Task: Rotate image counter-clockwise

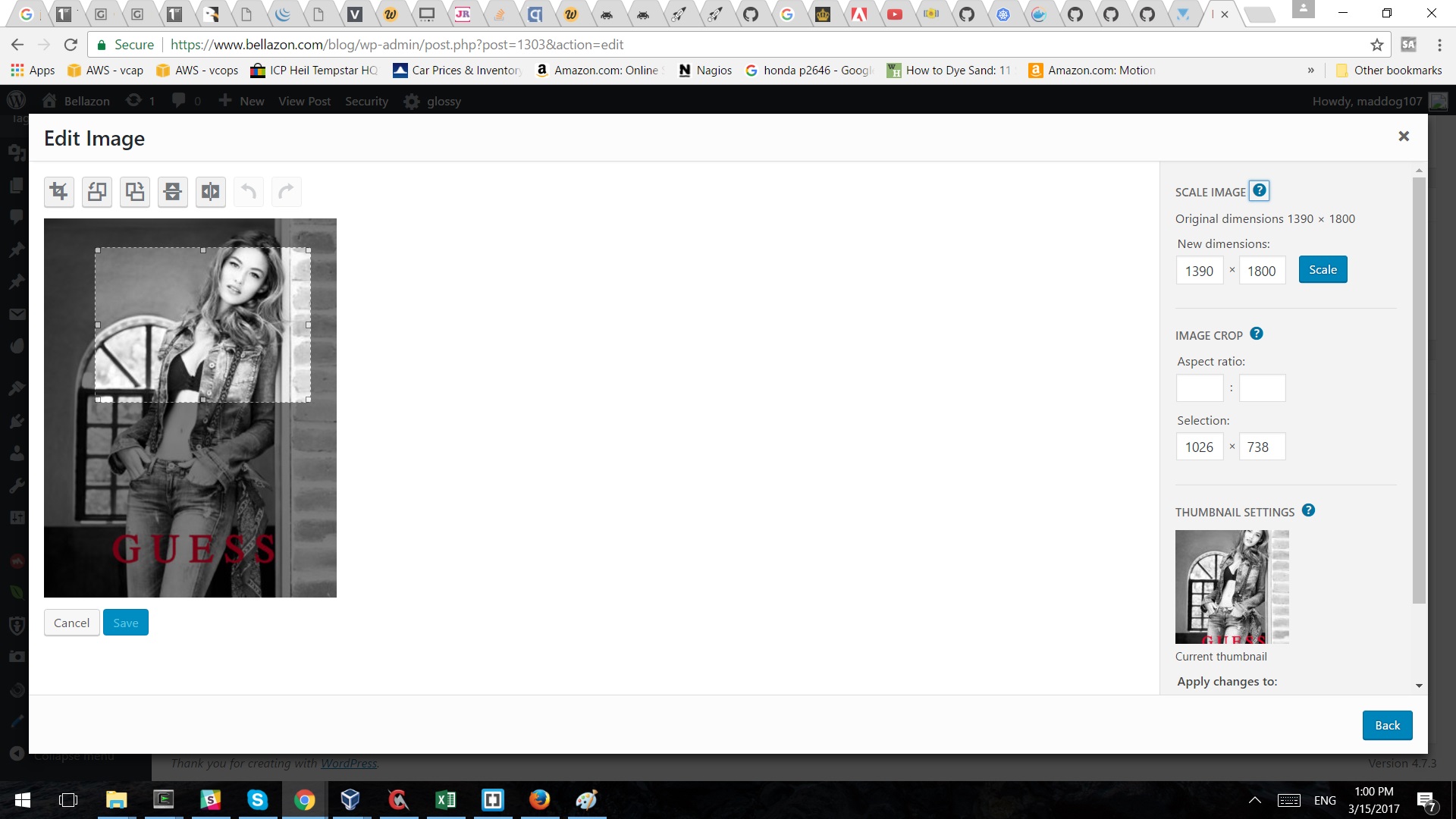Action: pyautogui.click(x=97, y=192)
